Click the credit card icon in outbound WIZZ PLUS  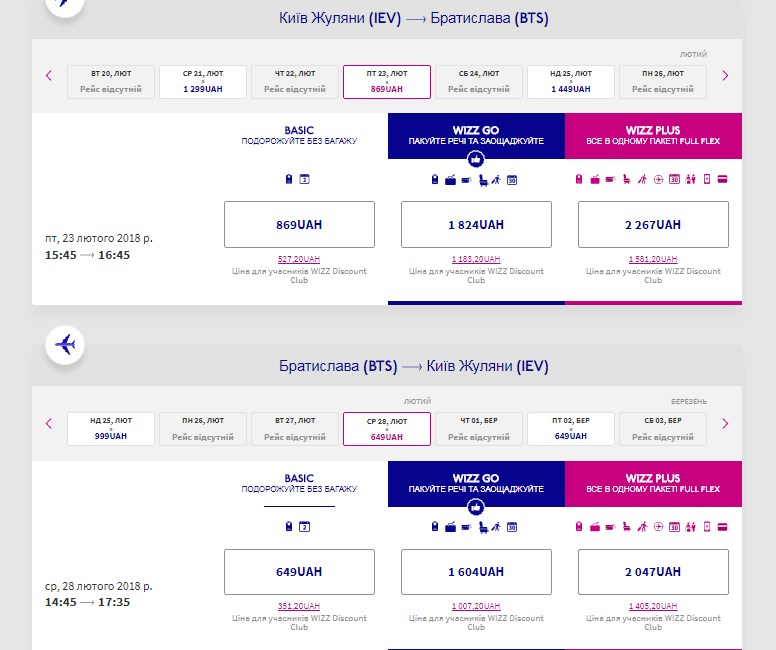[x=722, y=180]
